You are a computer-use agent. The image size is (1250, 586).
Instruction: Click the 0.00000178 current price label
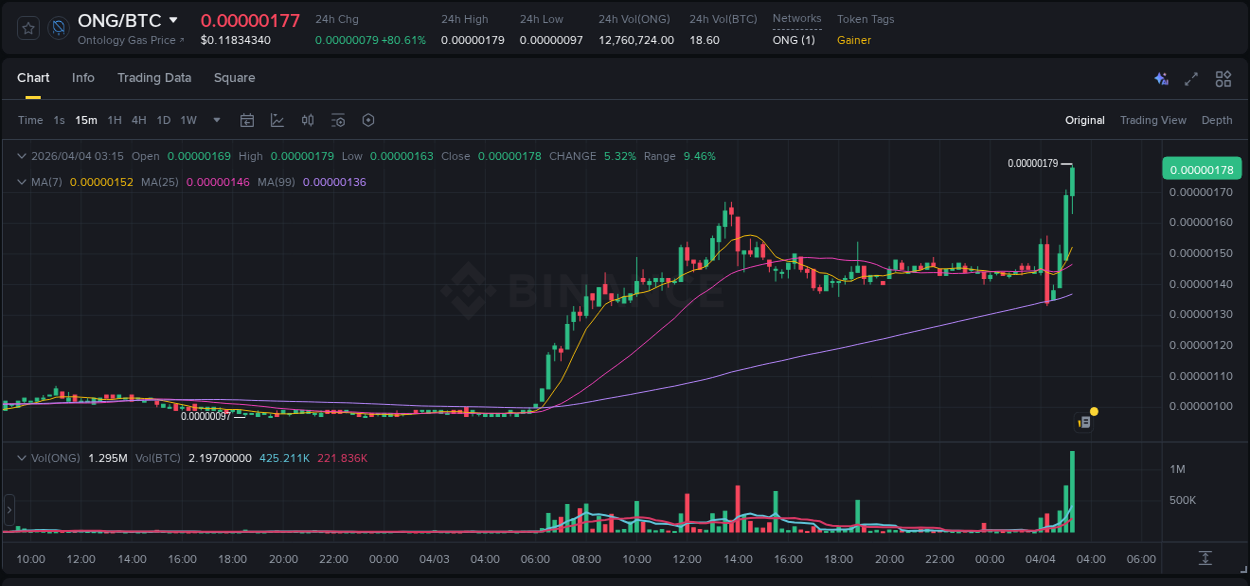1201,169
